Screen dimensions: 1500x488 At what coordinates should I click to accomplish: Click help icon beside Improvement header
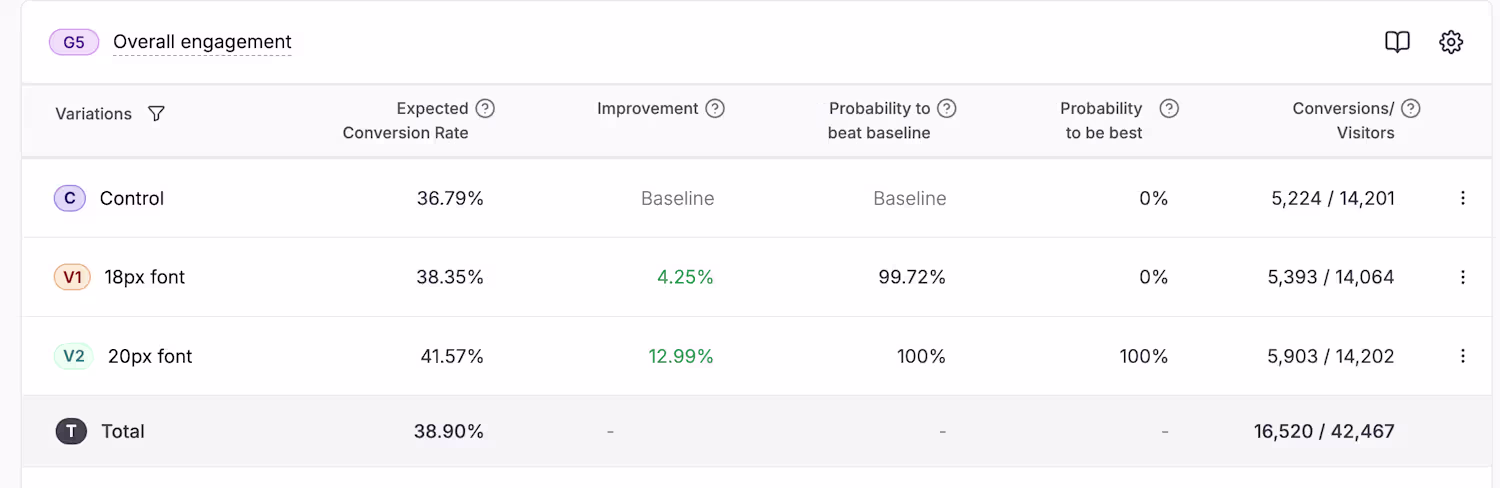tap(715, 108)
